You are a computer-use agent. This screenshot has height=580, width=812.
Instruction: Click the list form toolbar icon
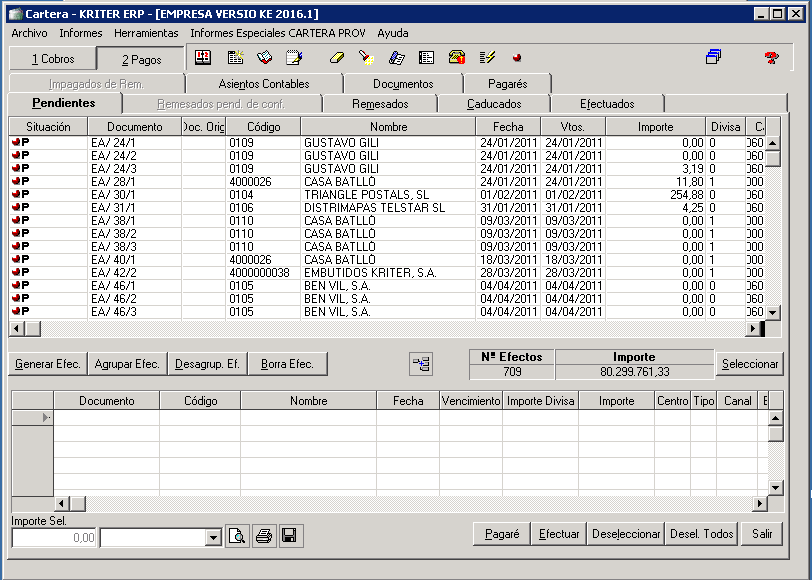427,57
